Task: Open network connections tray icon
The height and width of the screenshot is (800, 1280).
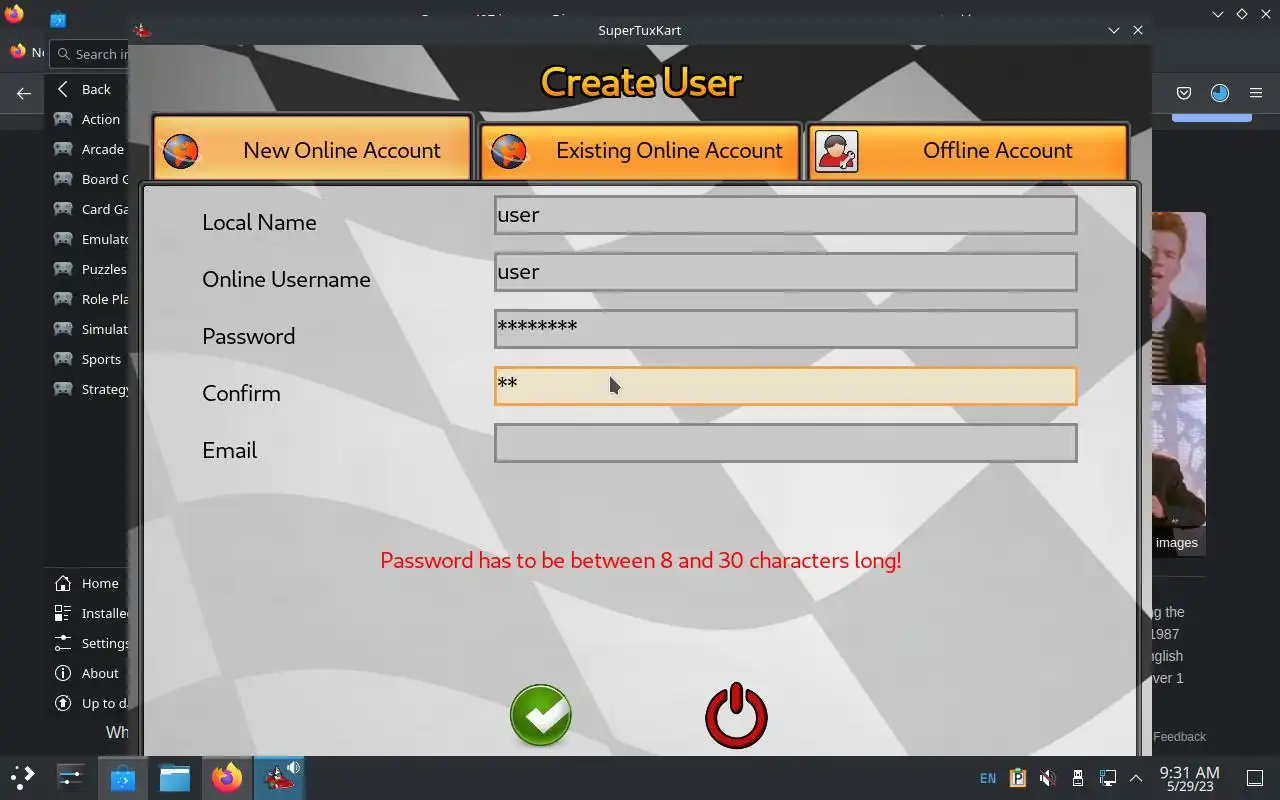Action: (1107, 778)
